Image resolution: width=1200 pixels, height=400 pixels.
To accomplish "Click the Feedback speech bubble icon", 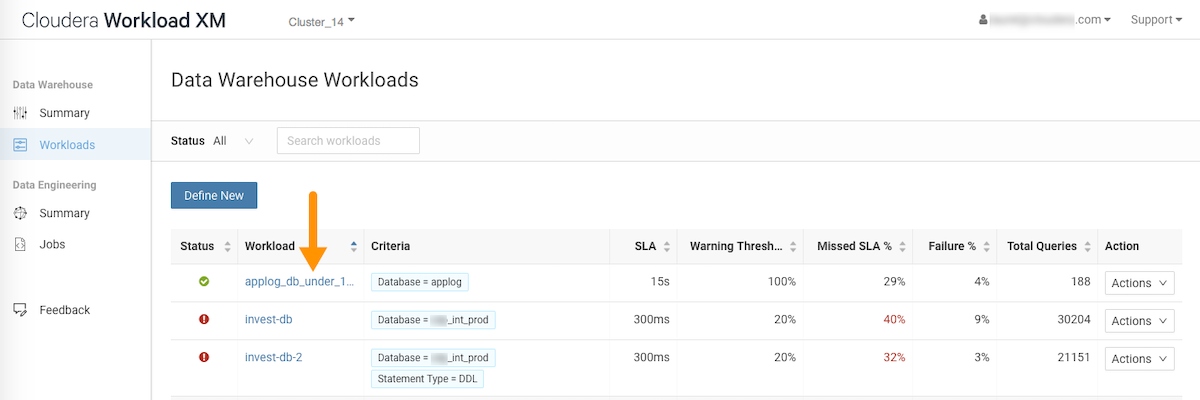I will [x=20, y=310].
